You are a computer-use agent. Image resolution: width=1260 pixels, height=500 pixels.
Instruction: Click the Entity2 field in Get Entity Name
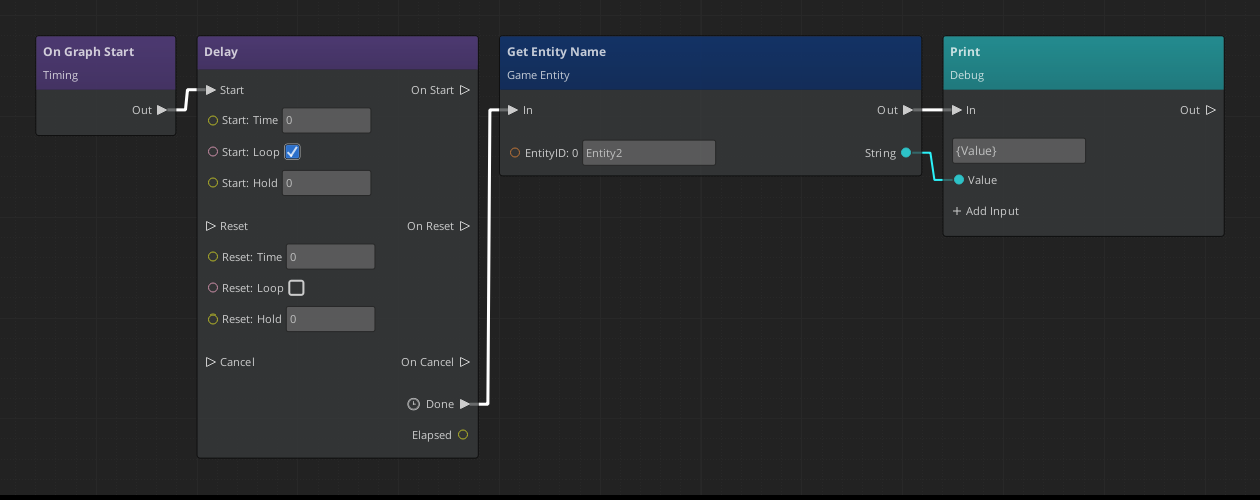(x=649, y=153)
